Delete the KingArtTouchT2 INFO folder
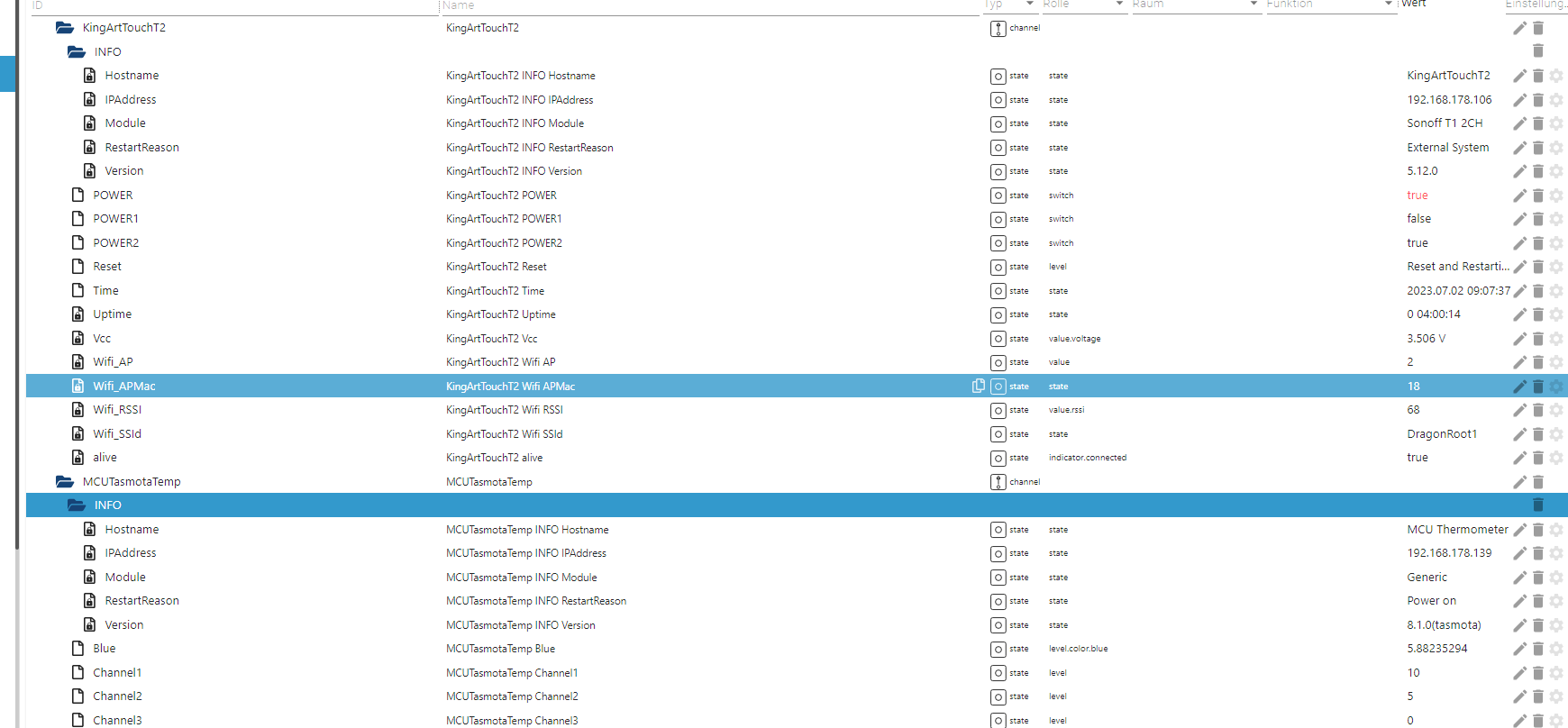 coord(1538,51)
